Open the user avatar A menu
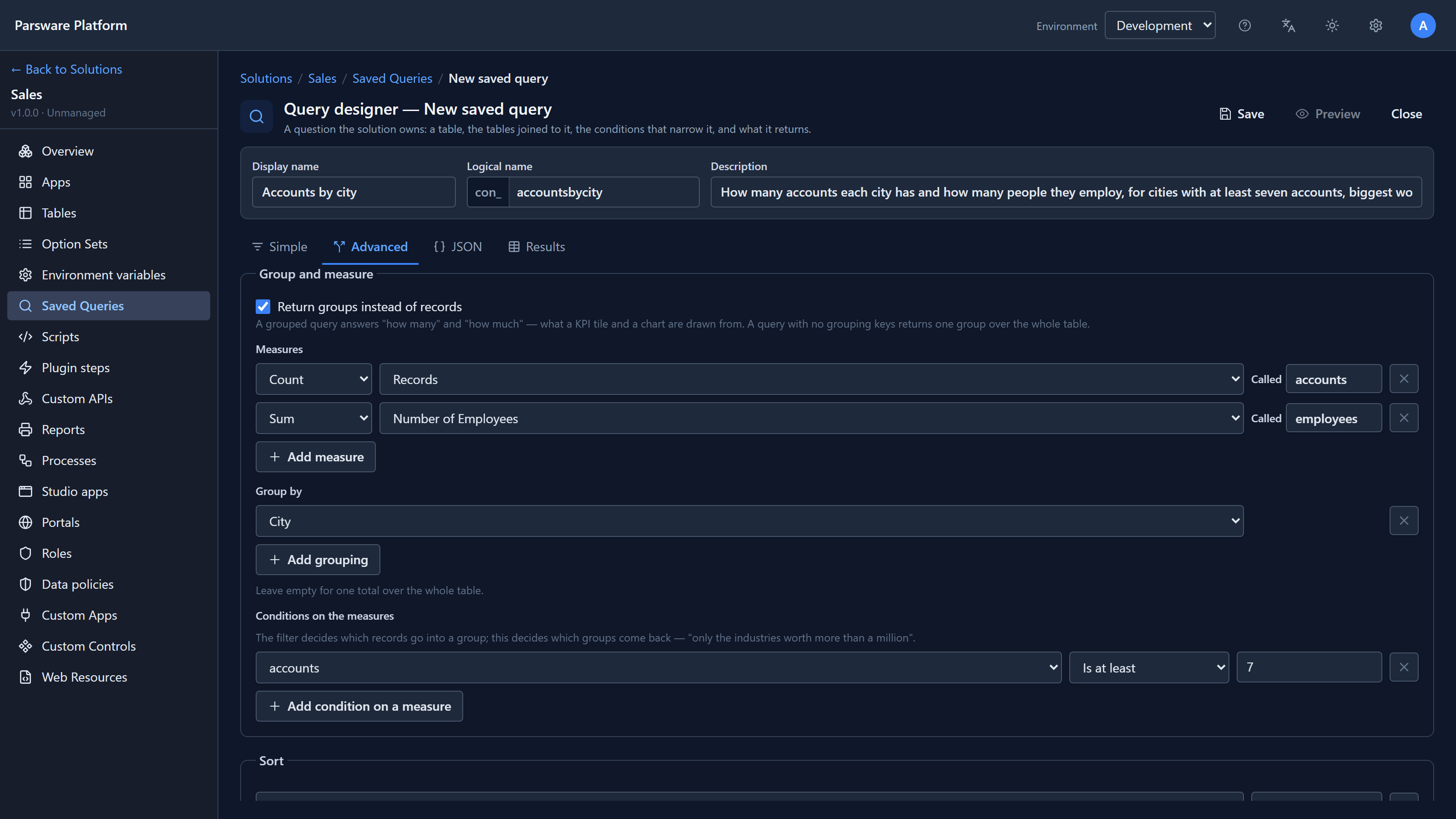 click(x=1423, y=25)
